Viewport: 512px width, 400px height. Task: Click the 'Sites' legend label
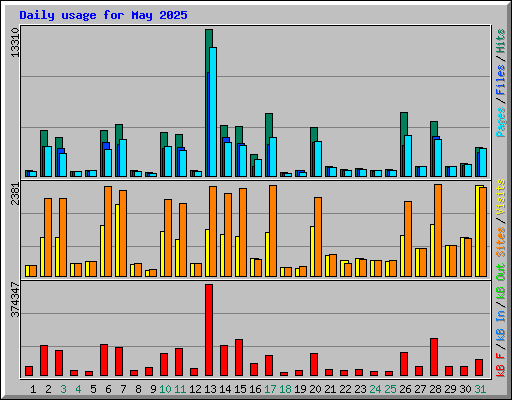click(x=501, y=242)
